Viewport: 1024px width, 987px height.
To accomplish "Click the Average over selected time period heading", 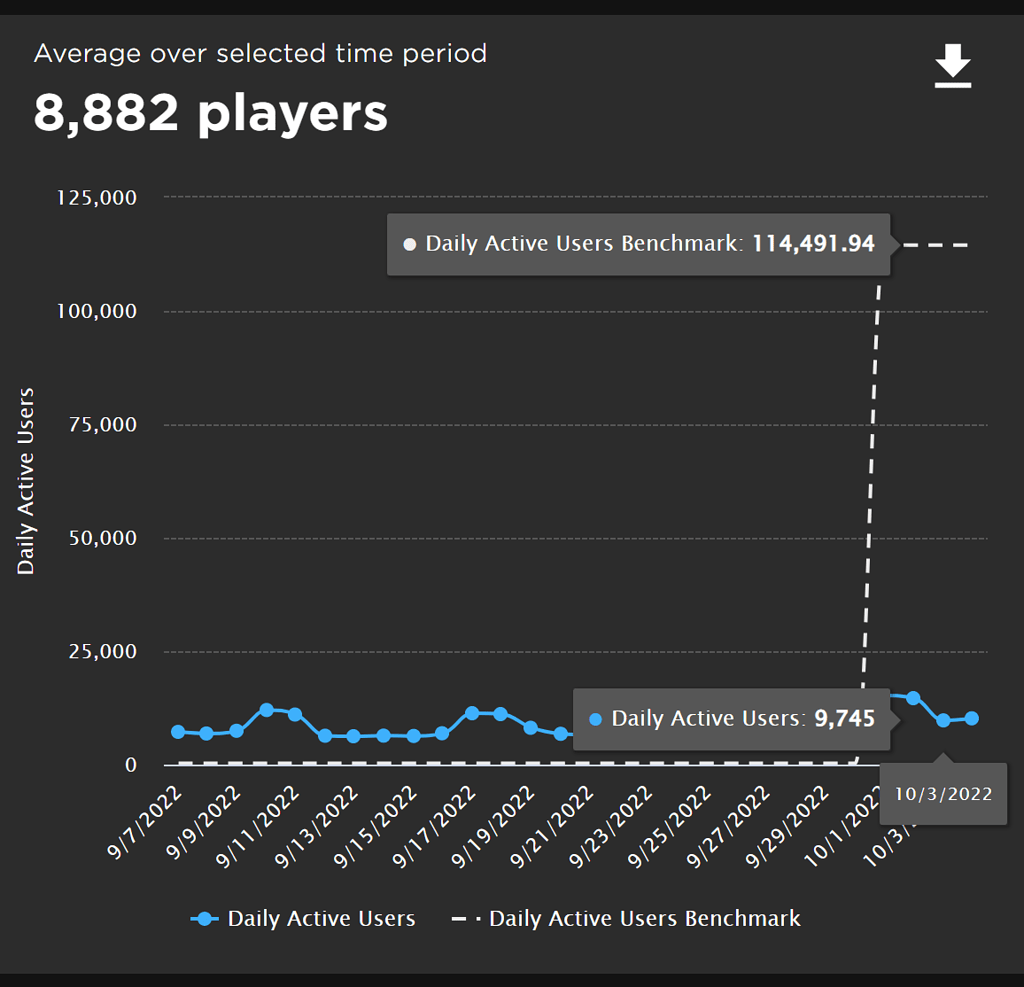I will (261, 53).
